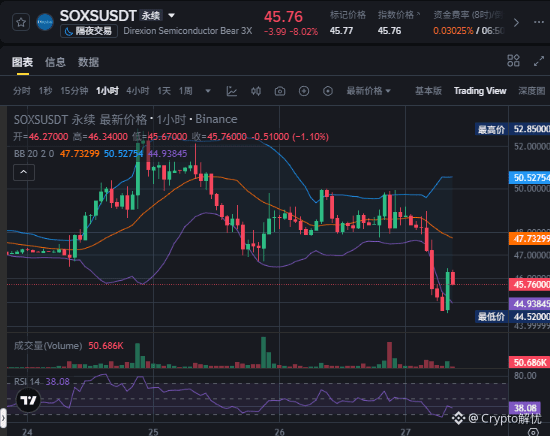The height and width of the screenshot is (436, 550).
Task: Click the circled plus icon
Action: pos(304,91)
